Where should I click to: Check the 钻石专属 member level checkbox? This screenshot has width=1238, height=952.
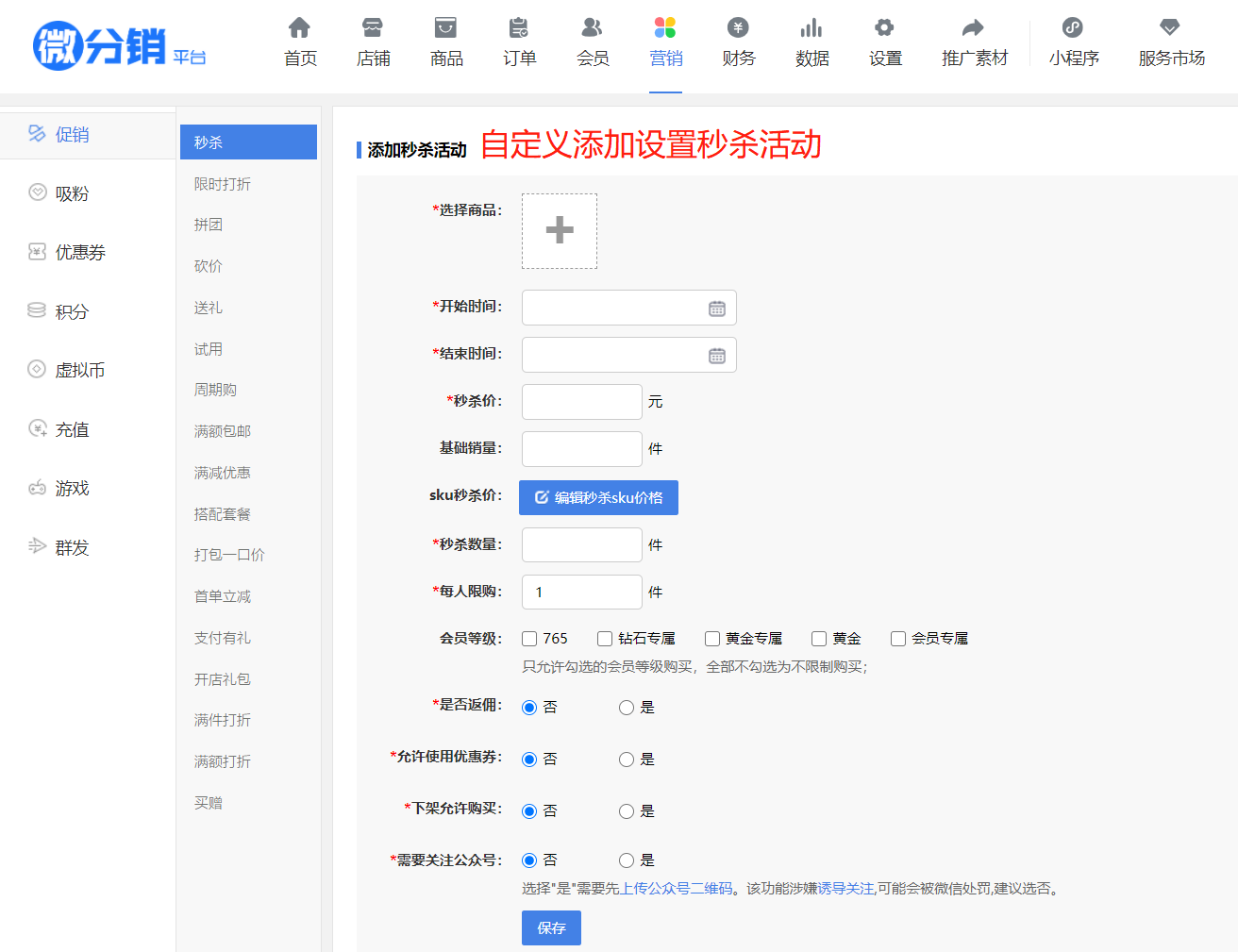coord(605,639)
